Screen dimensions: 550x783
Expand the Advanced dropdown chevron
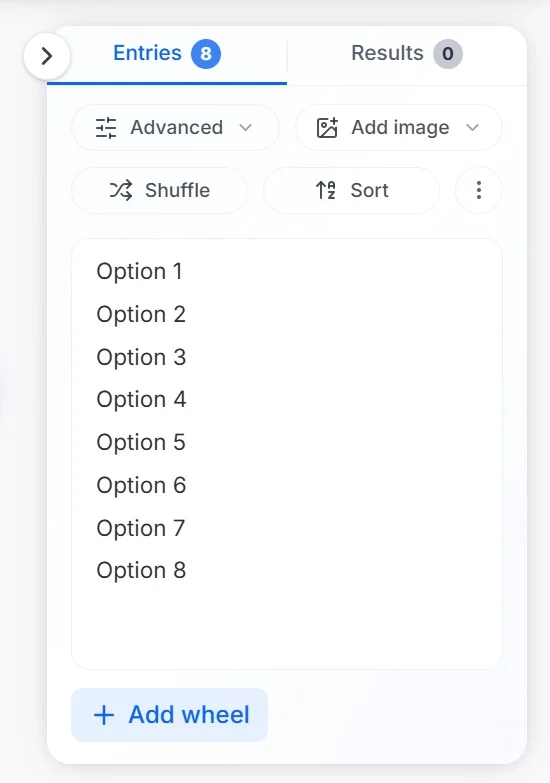(245, 128)
